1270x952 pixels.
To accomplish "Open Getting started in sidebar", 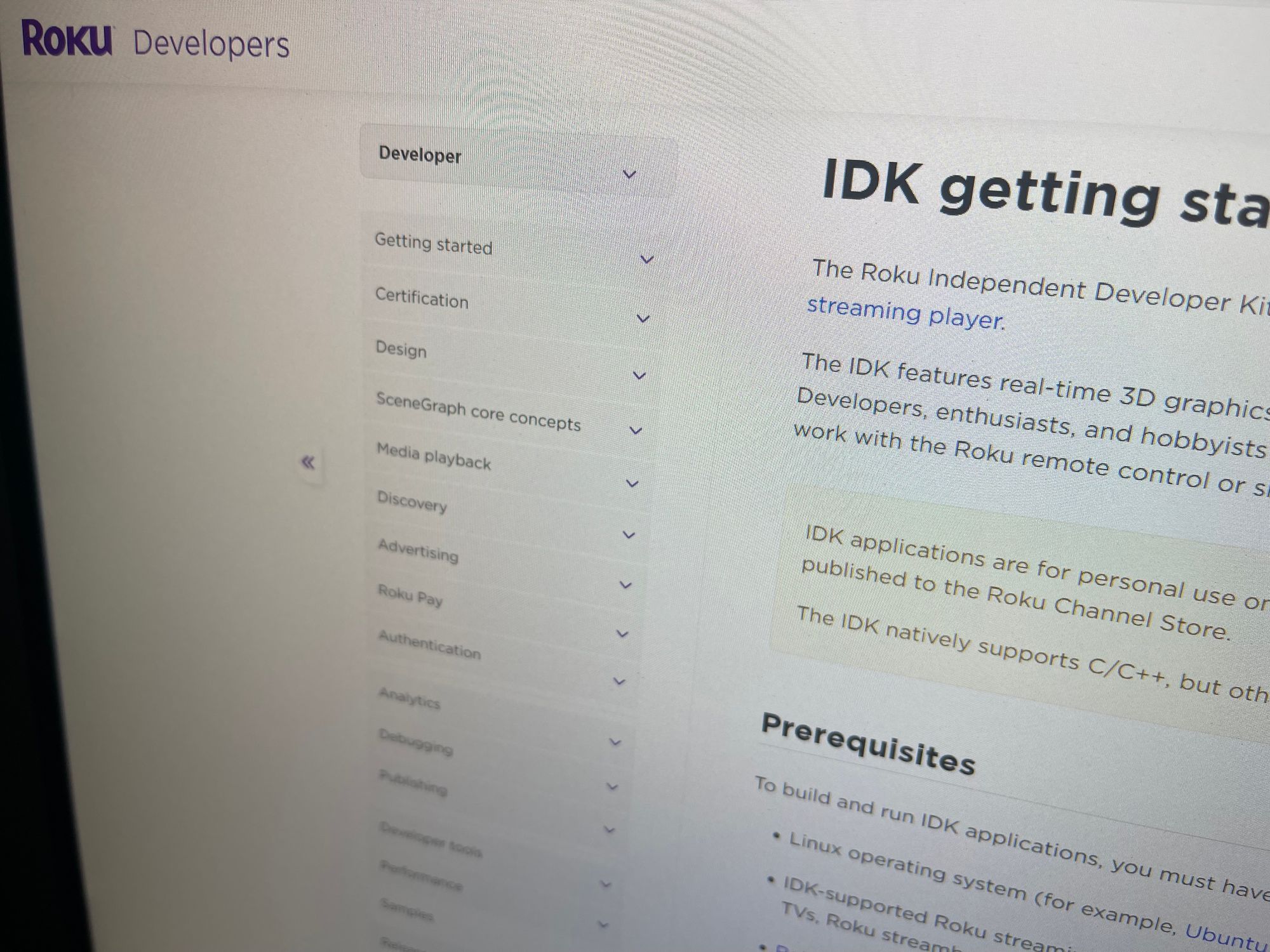I will pyautogui.click(x=433, y=244).
